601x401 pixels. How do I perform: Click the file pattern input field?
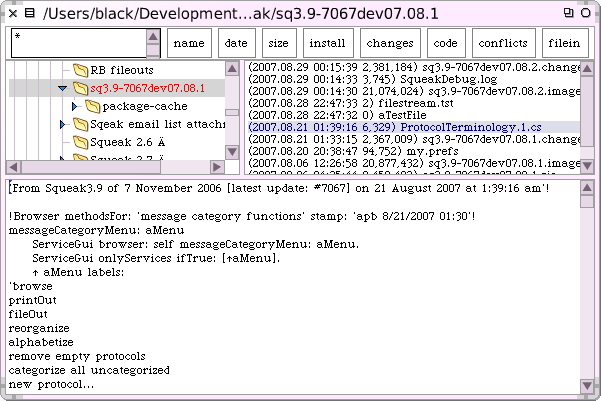[76, 44]
